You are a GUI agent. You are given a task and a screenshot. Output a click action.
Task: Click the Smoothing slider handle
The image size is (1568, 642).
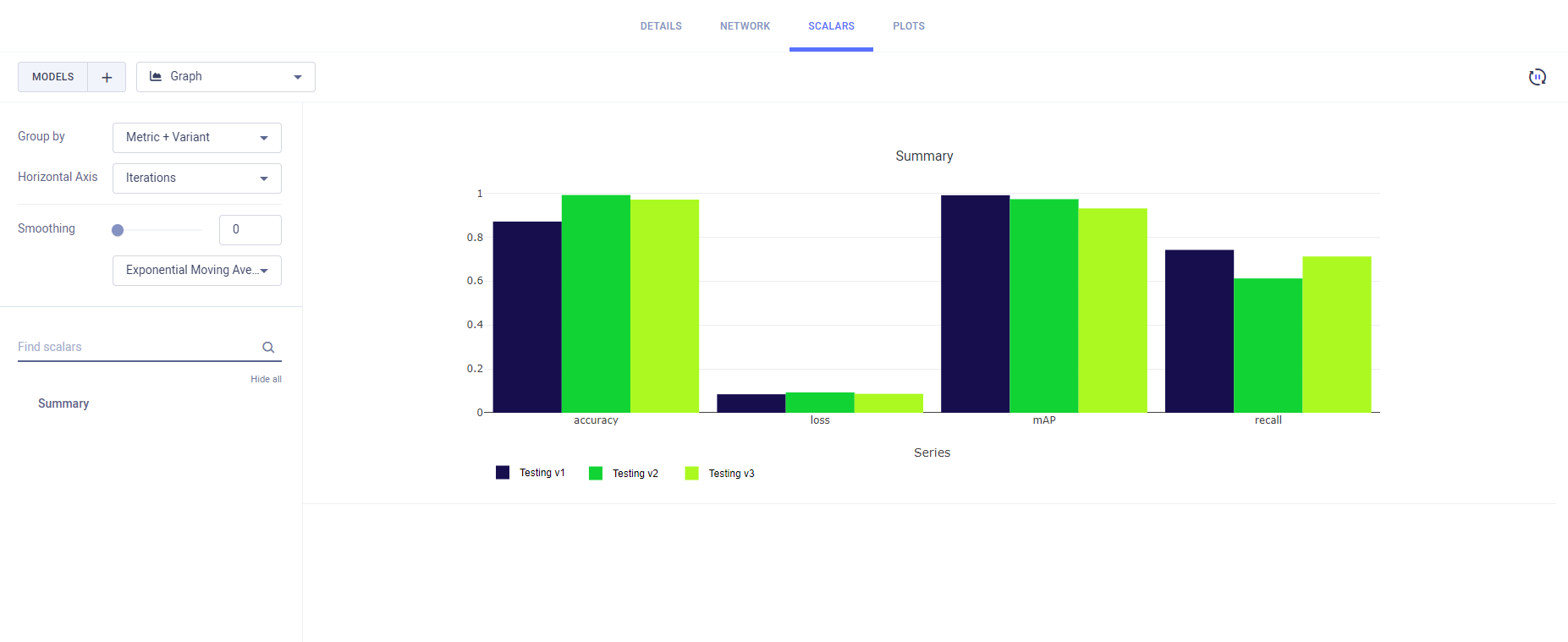[118, 230]
